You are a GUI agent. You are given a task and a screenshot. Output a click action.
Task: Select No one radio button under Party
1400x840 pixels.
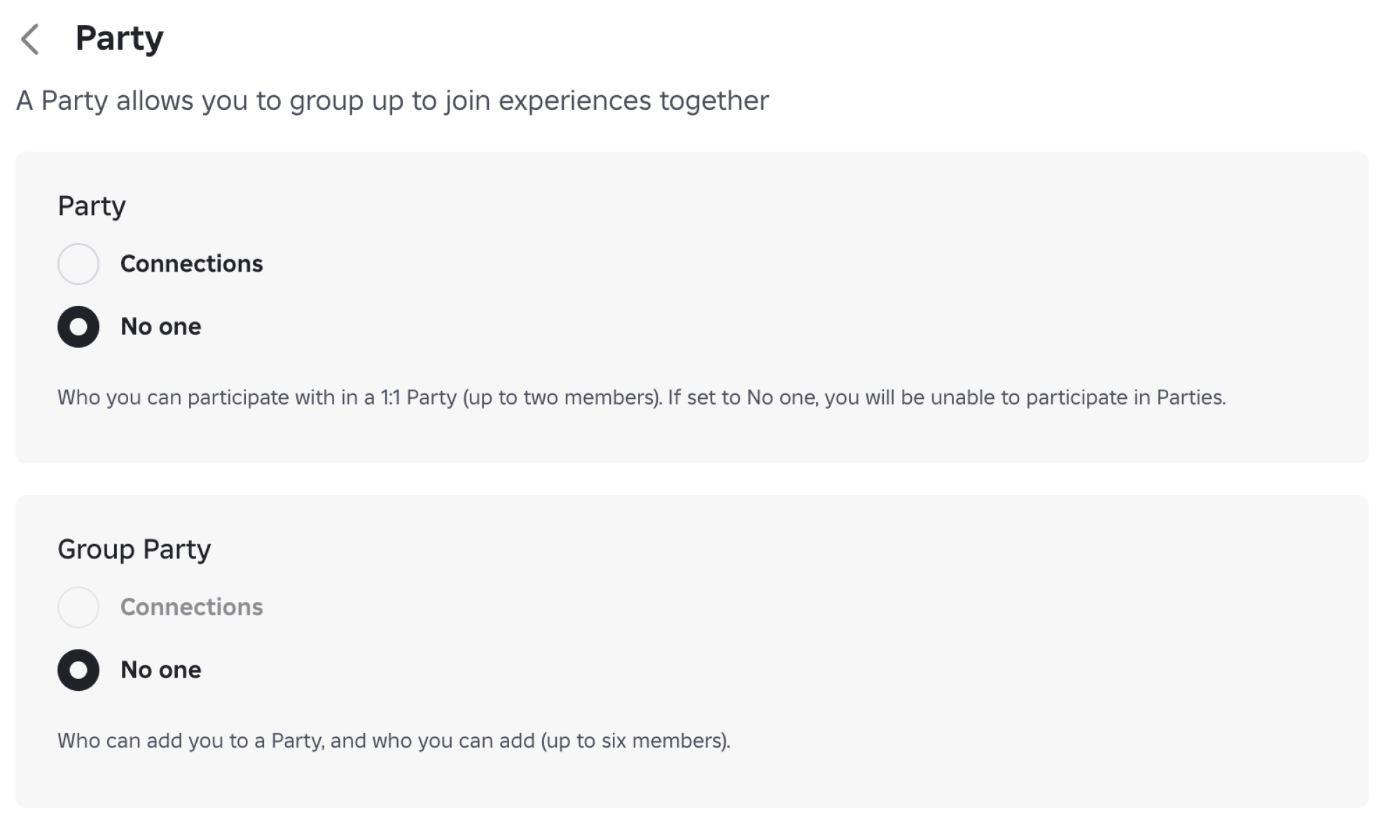pos(78,327)
